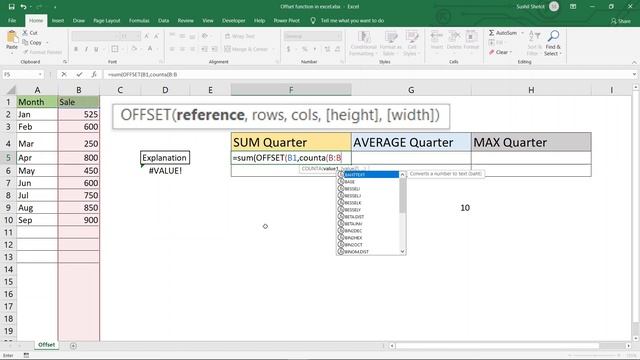Switch to the Power Pivot tab
Viewport: 640px width, 360px height.
(287, 20)
